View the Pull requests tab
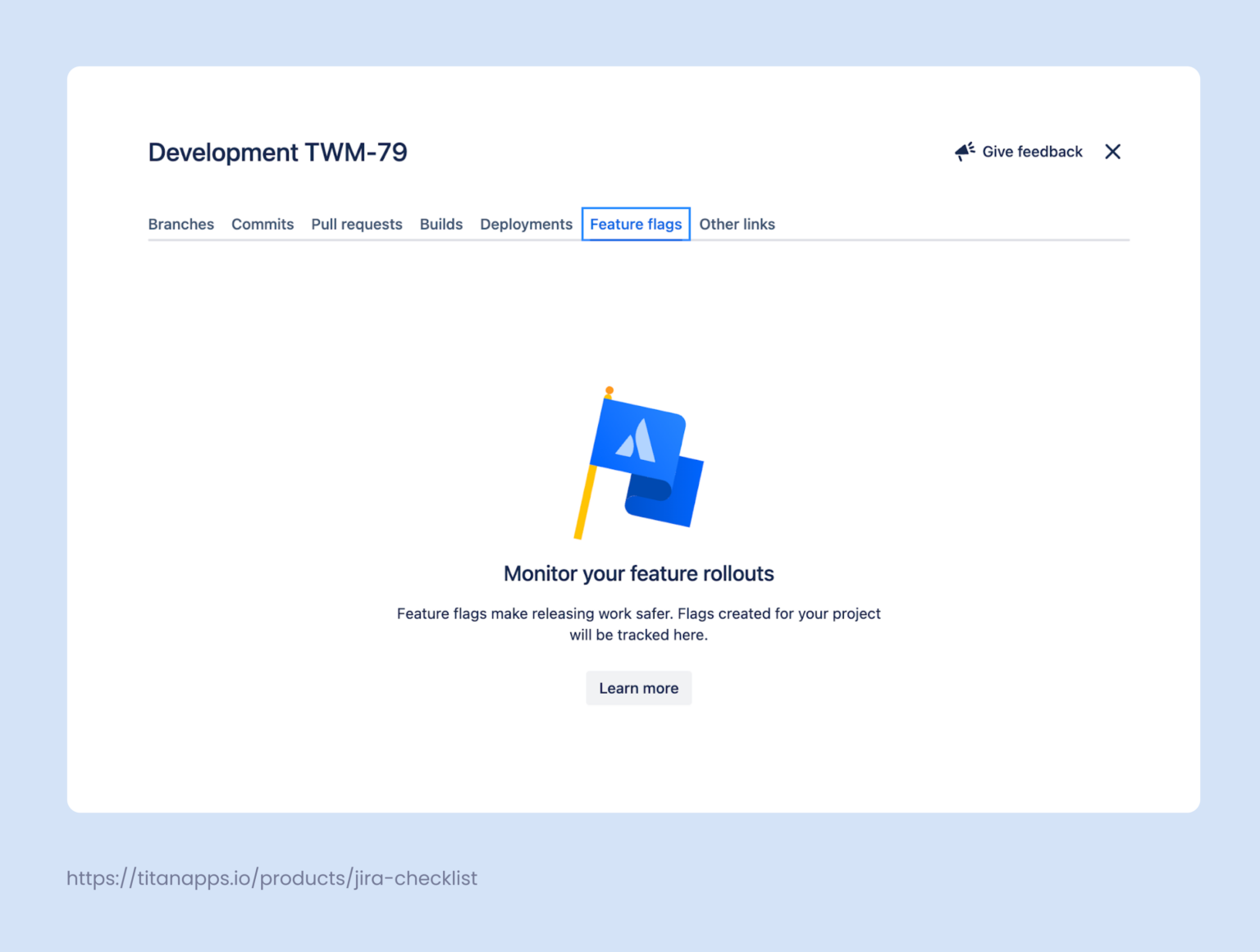The image size is (1260, 952). pos(357,224)
